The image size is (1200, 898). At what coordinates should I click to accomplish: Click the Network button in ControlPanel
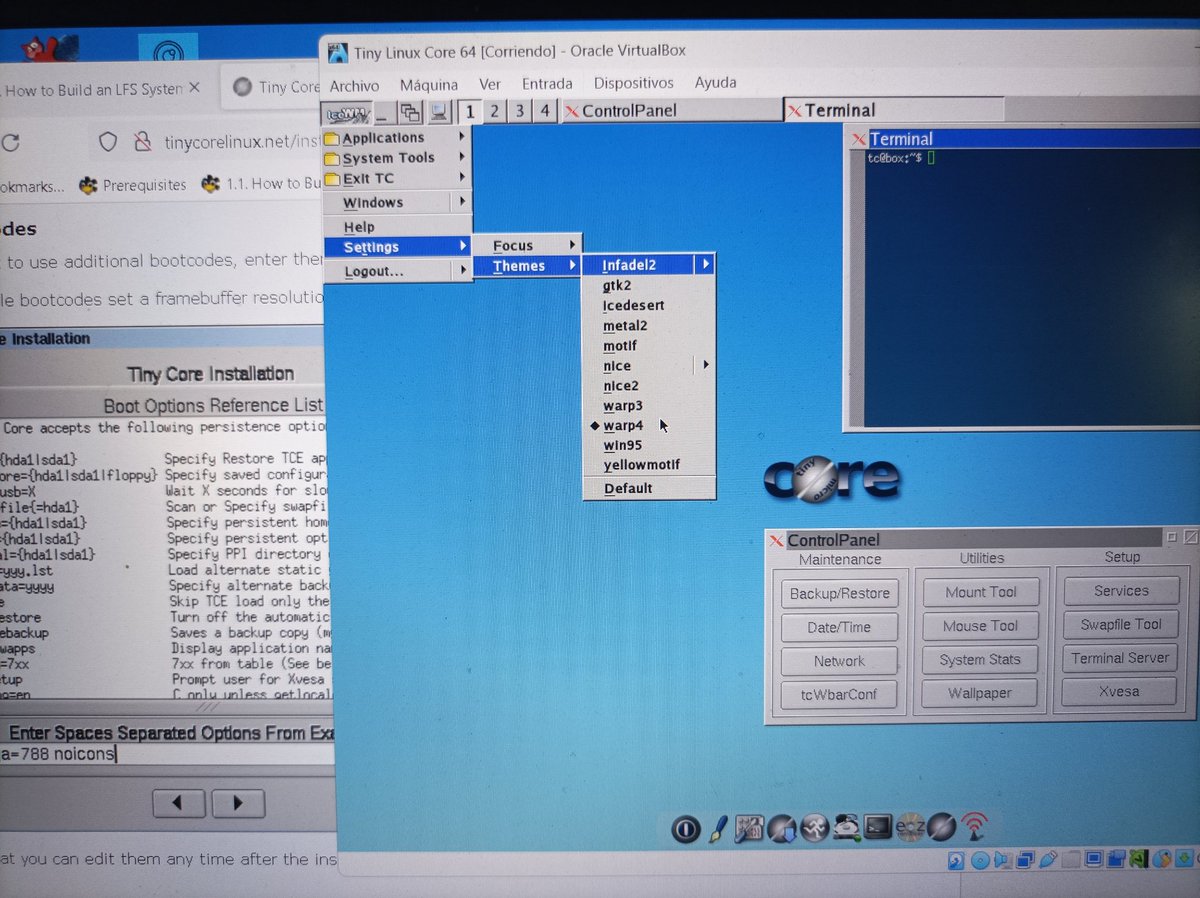point(839,661)
